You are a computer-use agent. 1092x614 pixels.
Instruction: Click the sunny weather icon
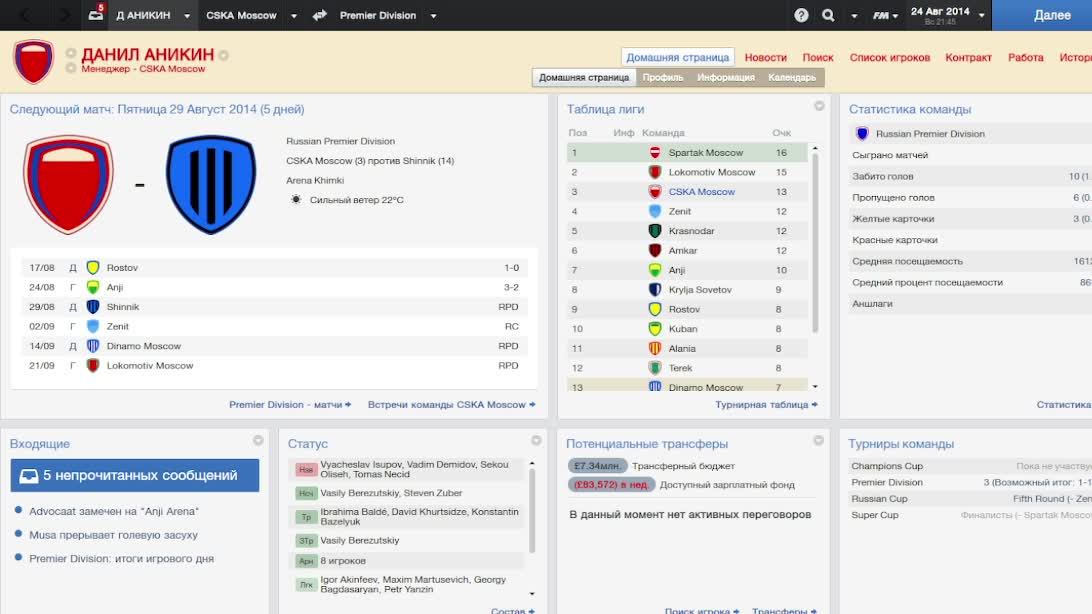click(x=296, y=200)
